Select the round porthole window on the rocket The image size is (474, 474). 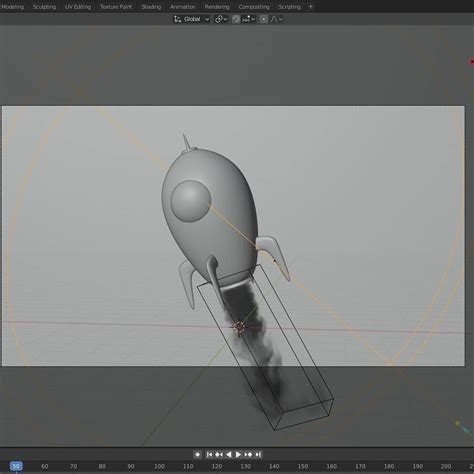(x=191, y=201)
